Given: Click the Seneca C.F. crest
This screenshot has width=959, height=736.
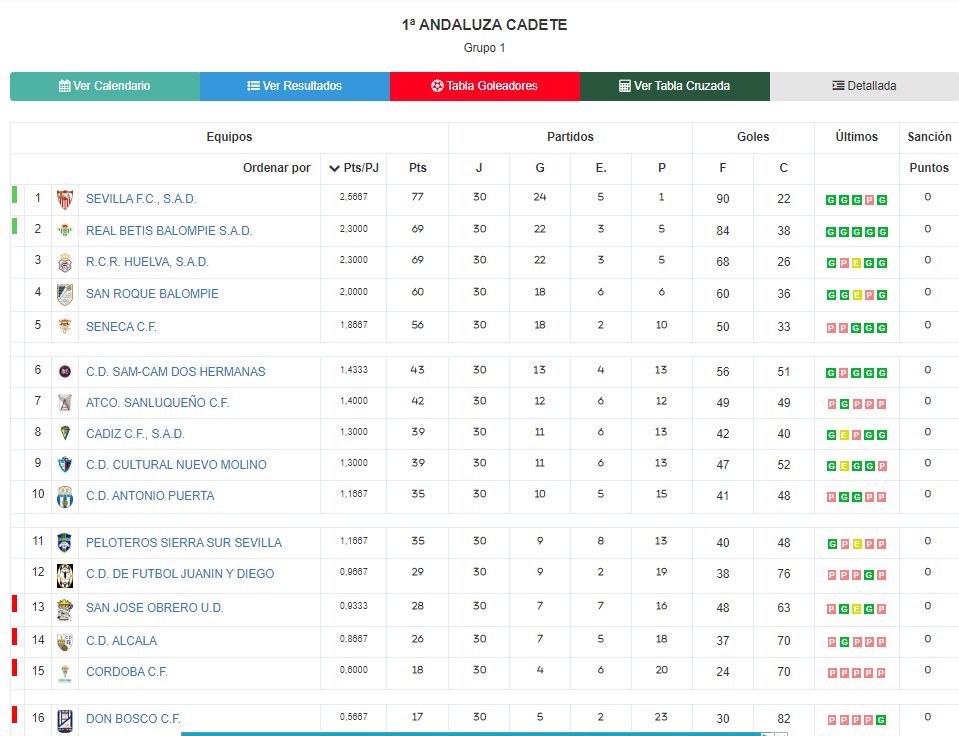Looking at the screenshot, I should [x=65, y=326].
